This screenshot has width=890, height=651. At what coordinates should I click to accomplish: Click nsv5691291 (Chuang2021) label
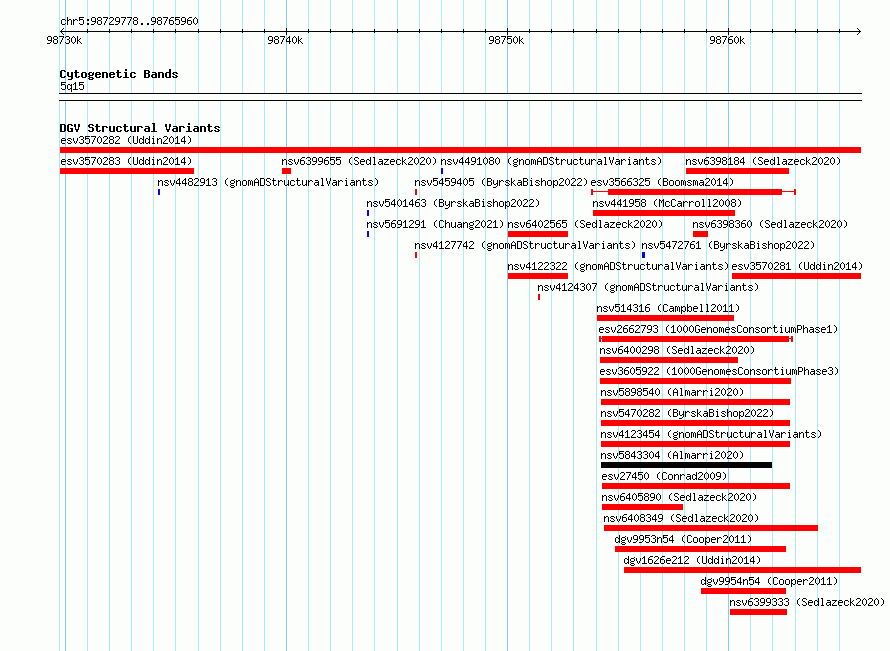click(435, 224)
